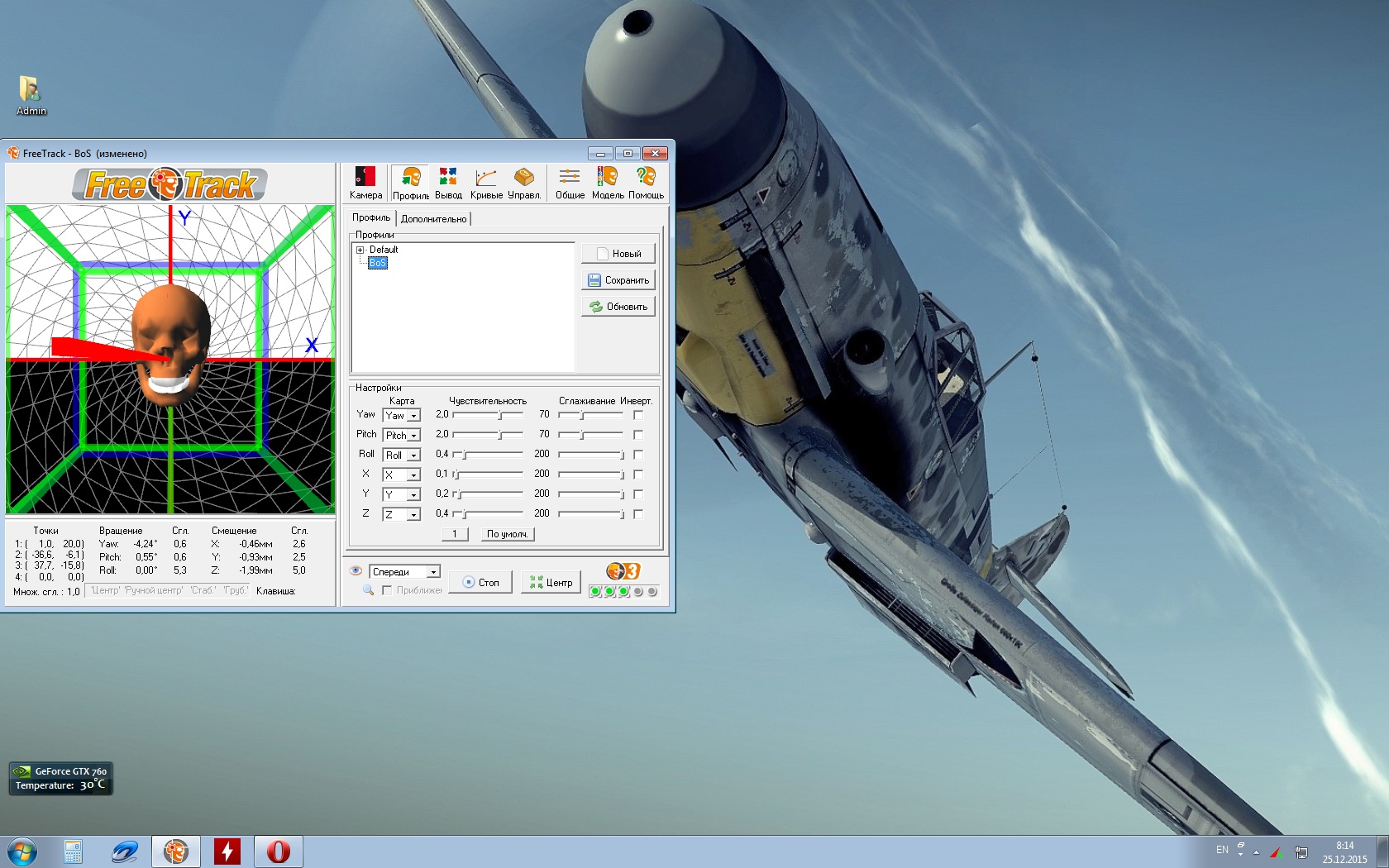
Task: Click the 1 preset button
Action: [455, 534]
